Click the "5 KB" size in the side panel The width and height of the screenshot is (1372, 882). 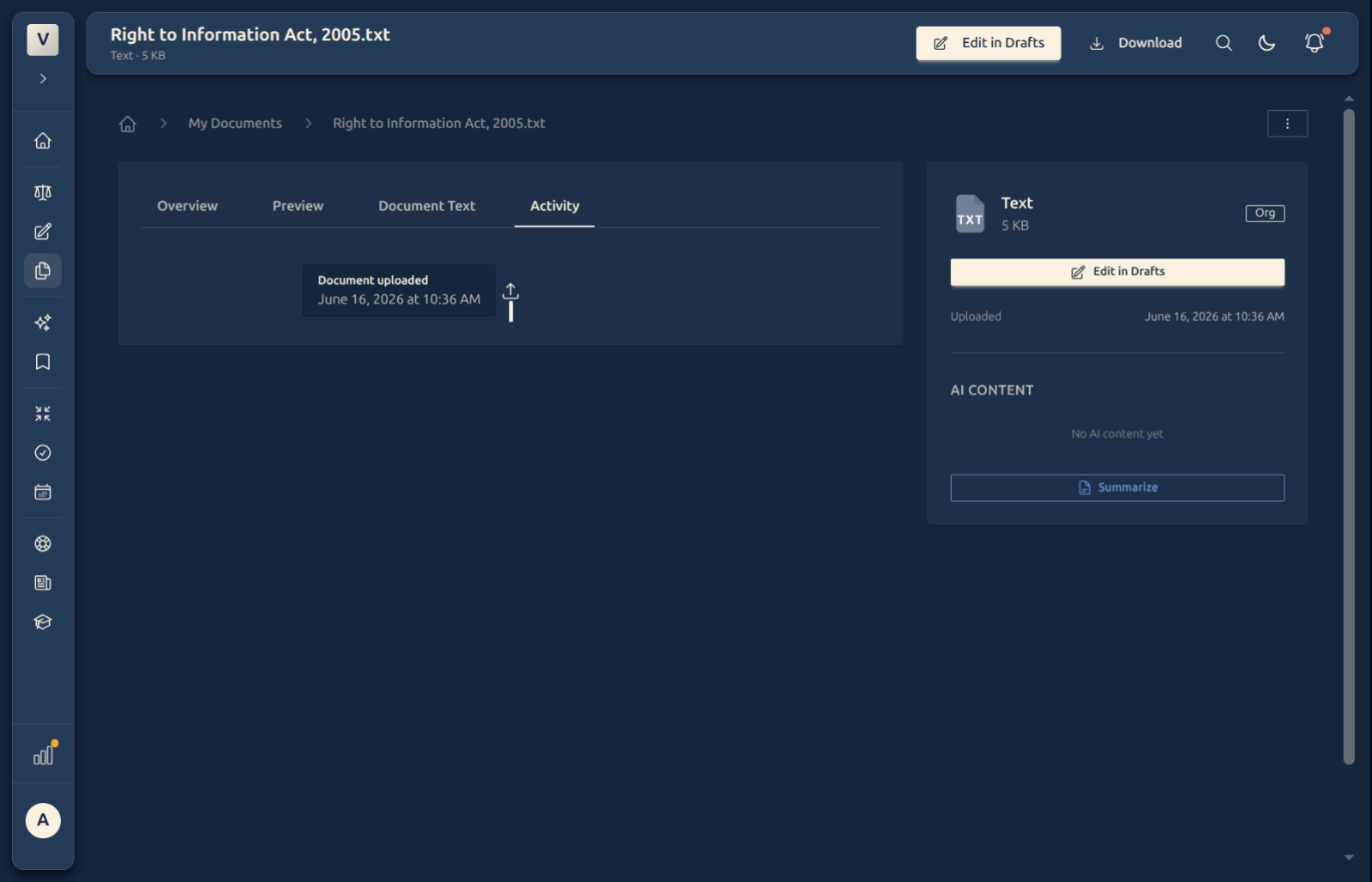coord(1015,226)
